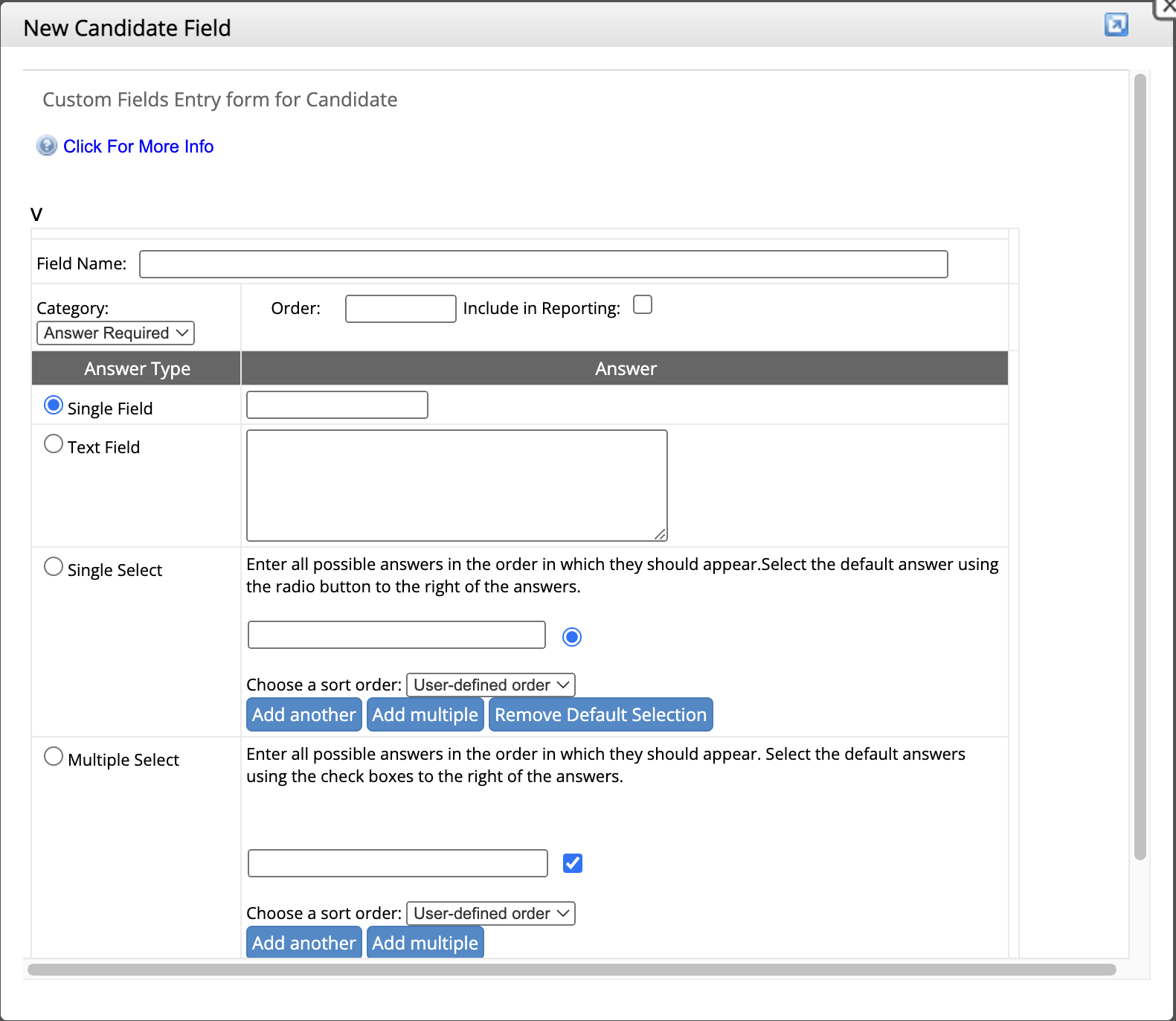Click the vertical scrollbar thumb

coord(1140,467)
